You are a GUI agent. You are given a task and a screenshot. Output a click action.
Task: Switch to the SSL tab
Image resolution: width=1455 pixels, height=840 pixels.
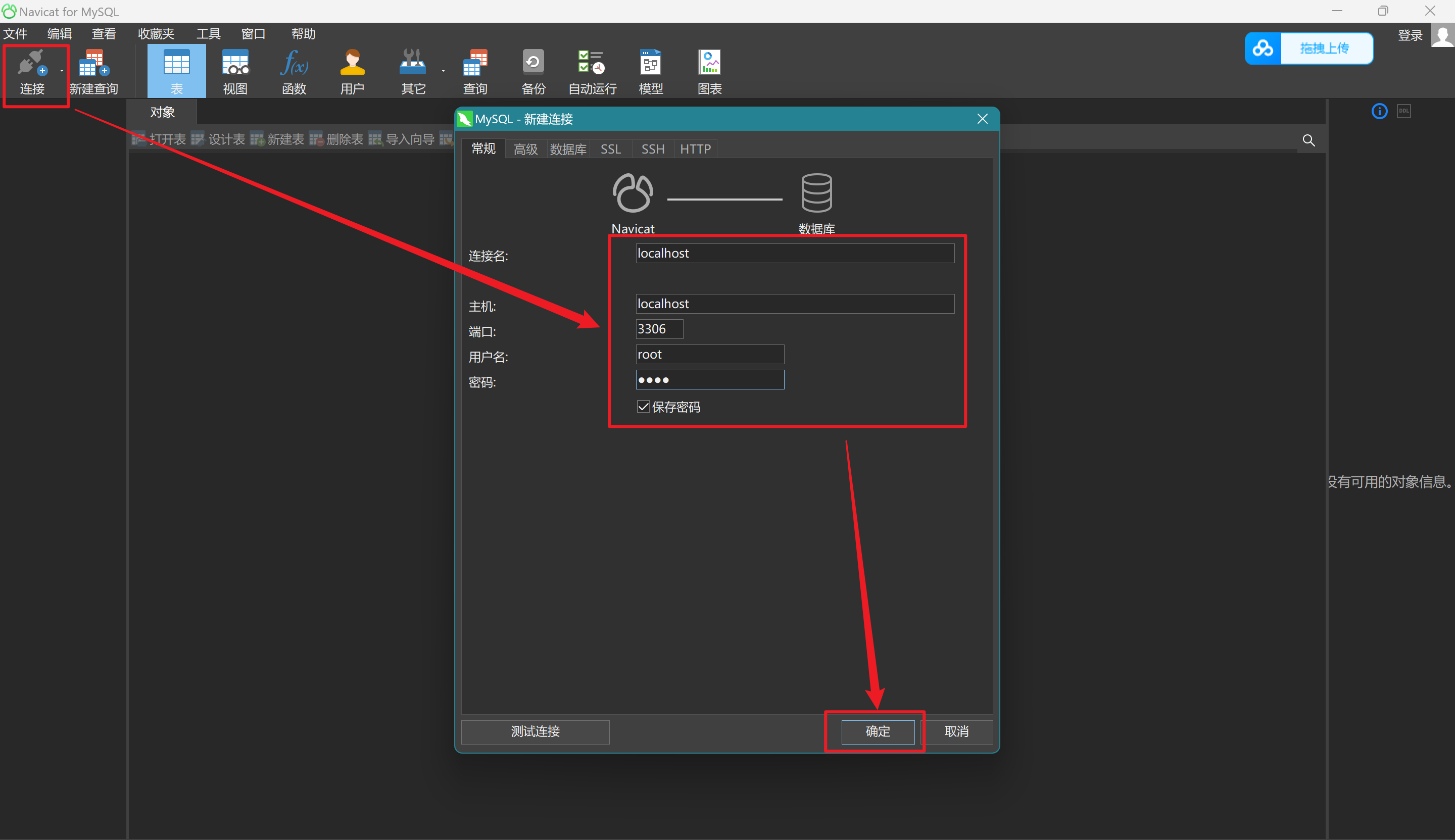[610, 150]
